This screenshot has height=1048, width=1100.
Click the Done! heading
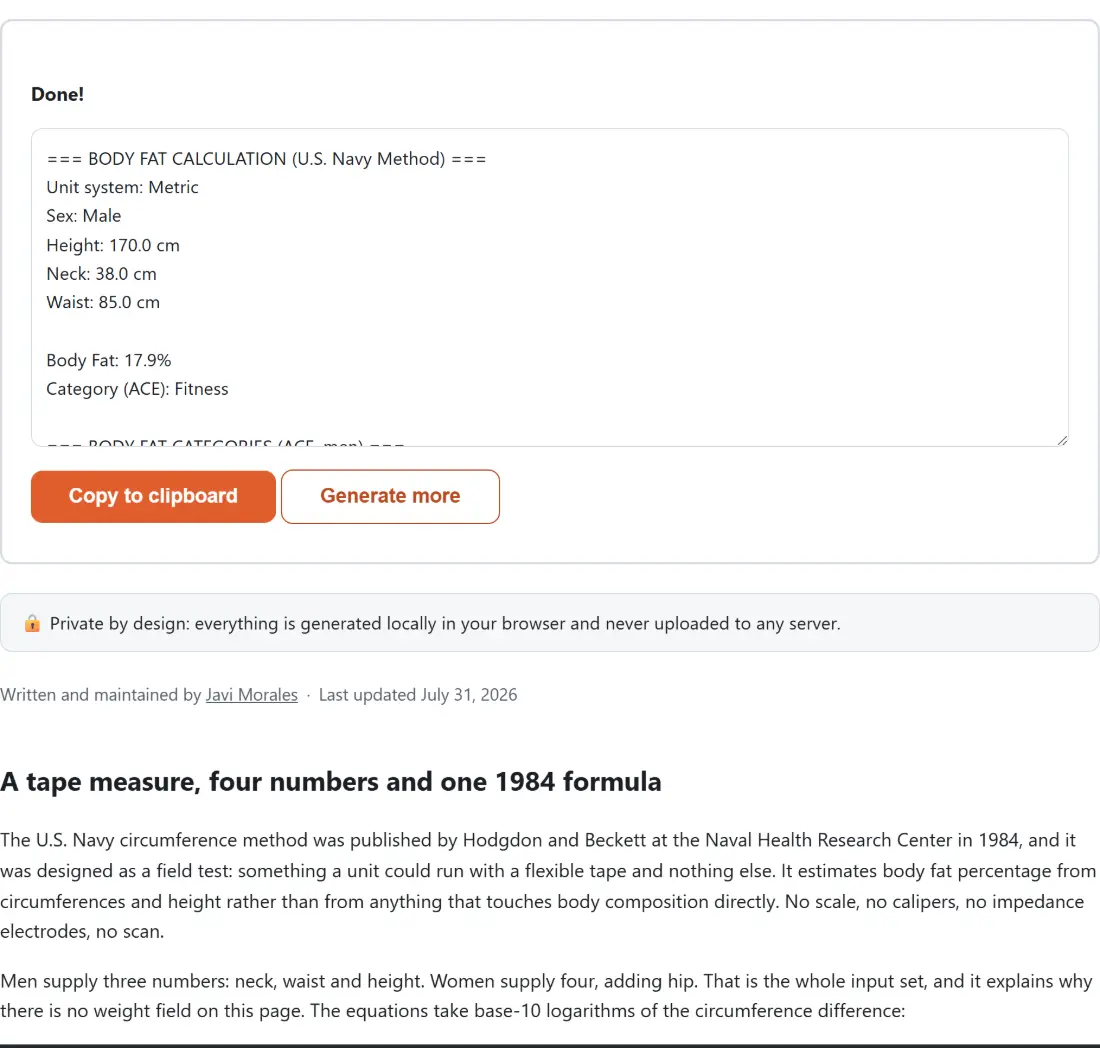[58, 94]
